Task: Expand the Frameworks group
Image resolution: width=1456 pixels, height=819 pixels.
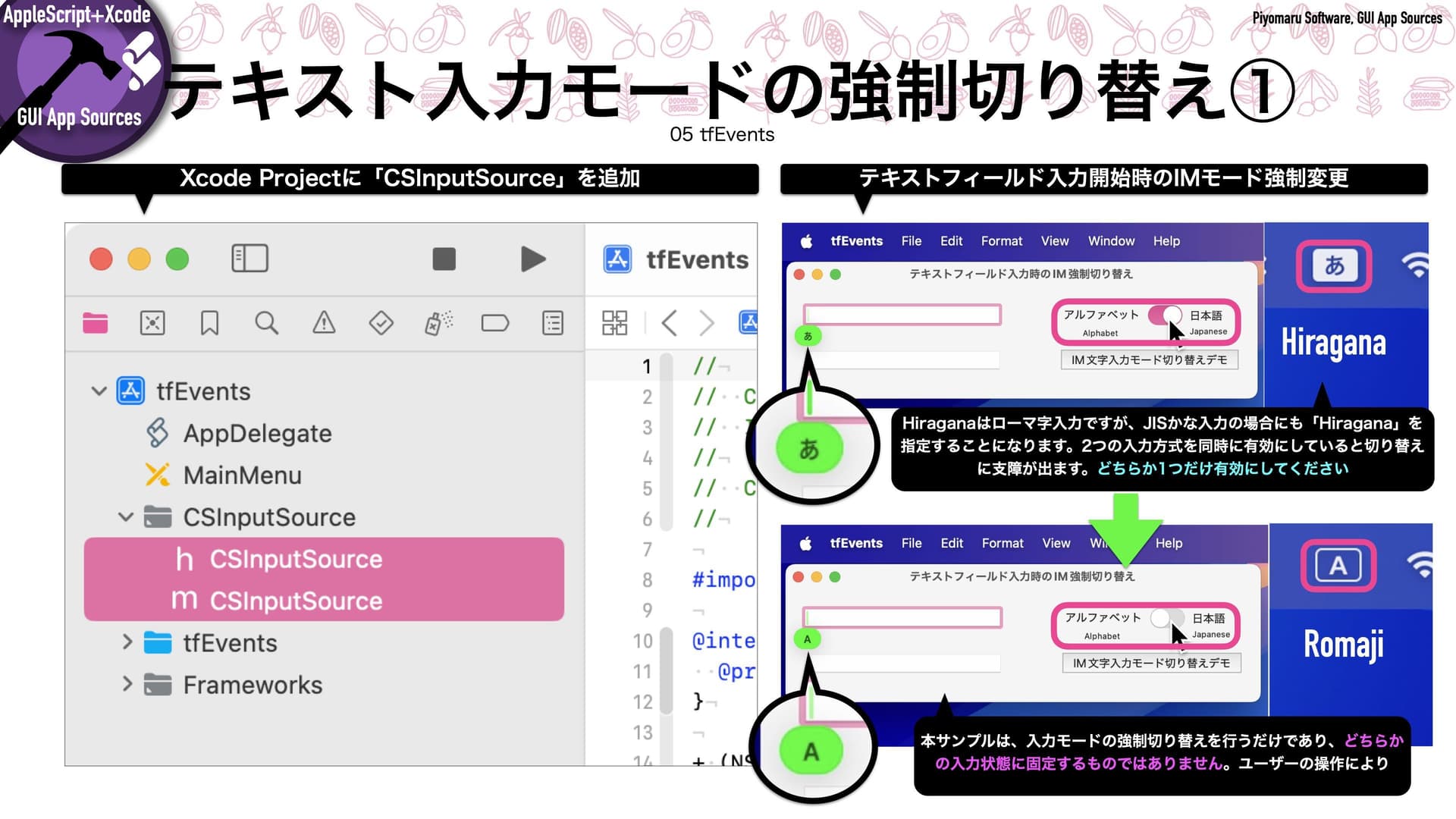Action: (127, 684)
